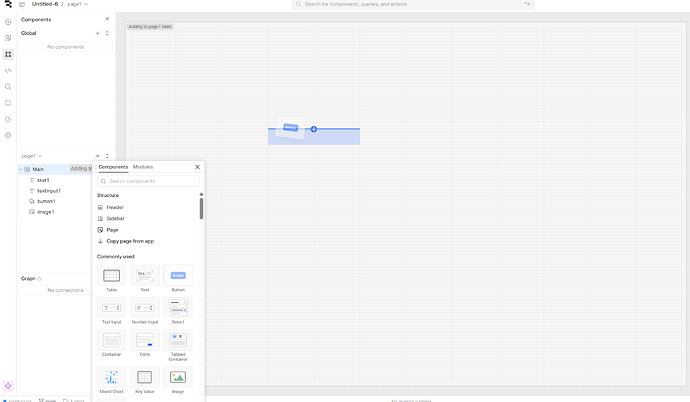Click the component palette scrollbar thumb
Screen dimensions: 690x402
201,208
